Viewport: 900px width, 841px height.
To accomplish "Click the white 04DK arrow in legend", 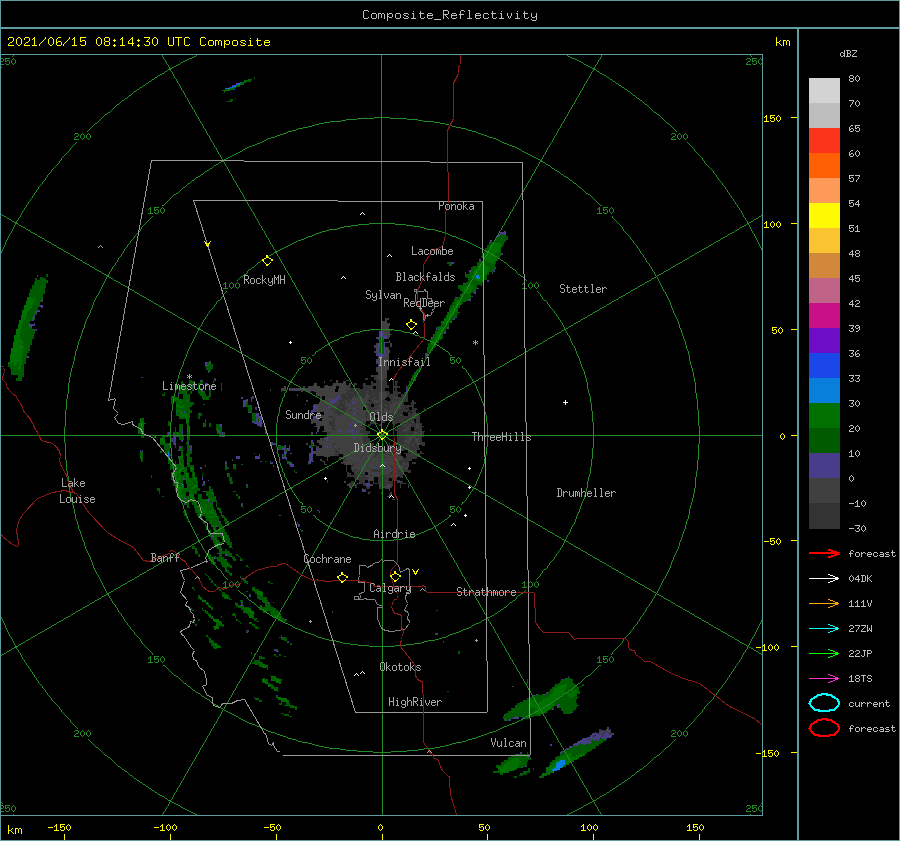I will tap(824, 578).
